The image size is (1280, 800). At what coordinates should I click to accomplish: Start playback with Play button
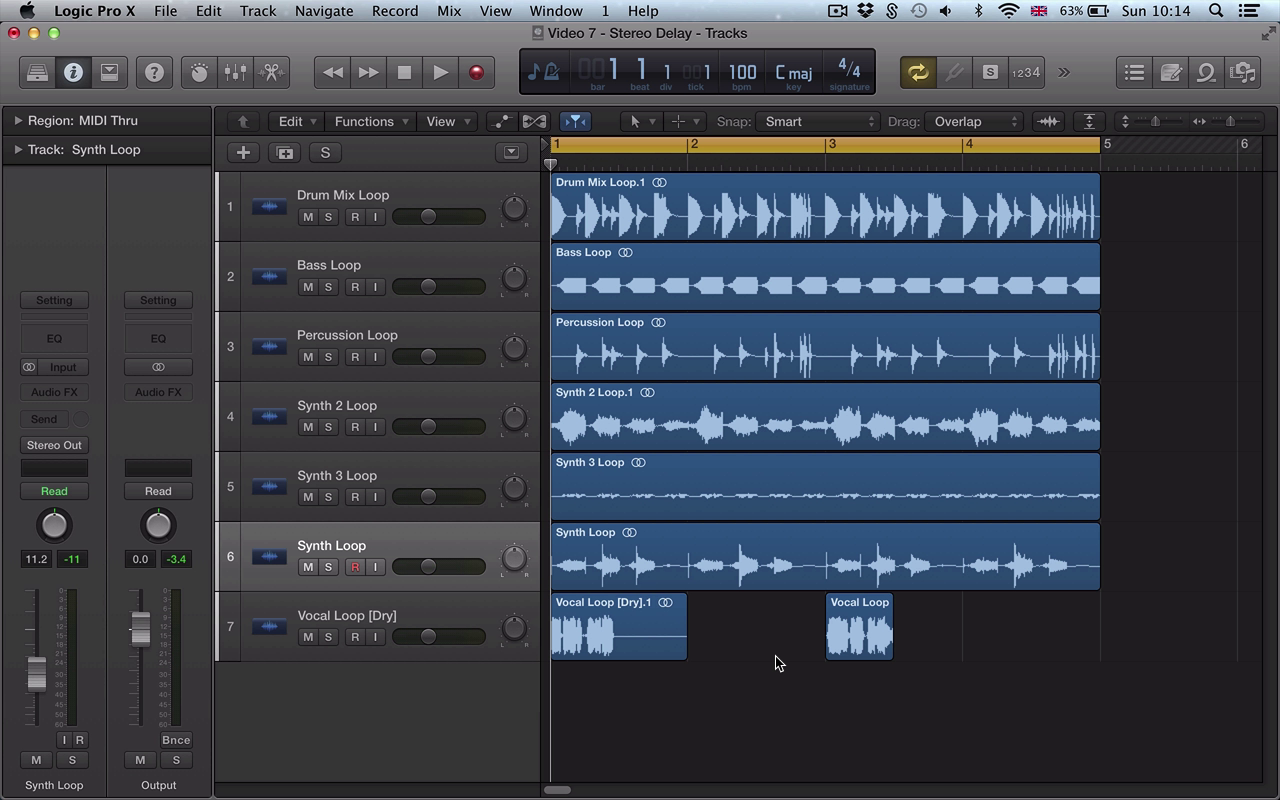(440, 72)
